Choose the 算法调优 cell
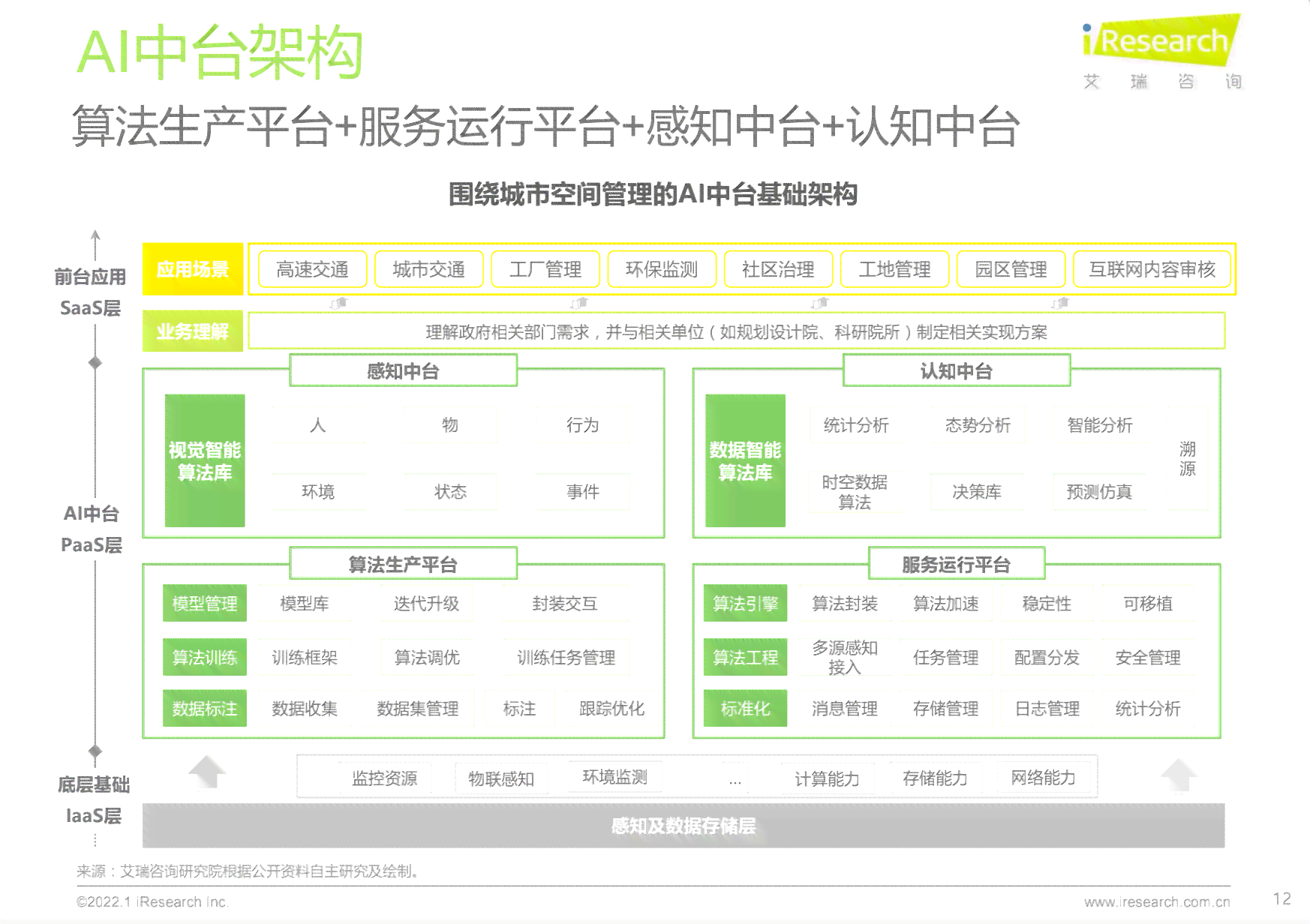The width and height of the screenshot is (1310, 924). (426, 658)
